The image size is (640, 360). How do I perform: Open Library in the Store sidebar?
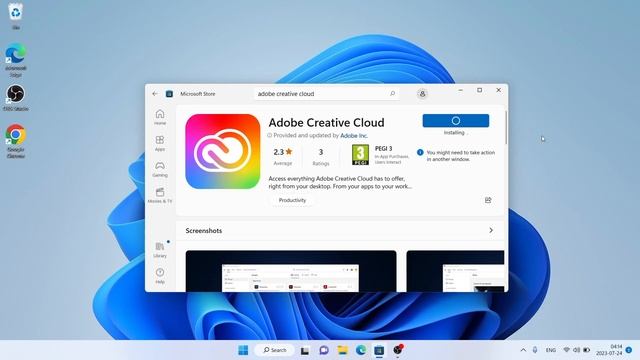(x=160, y=250)
